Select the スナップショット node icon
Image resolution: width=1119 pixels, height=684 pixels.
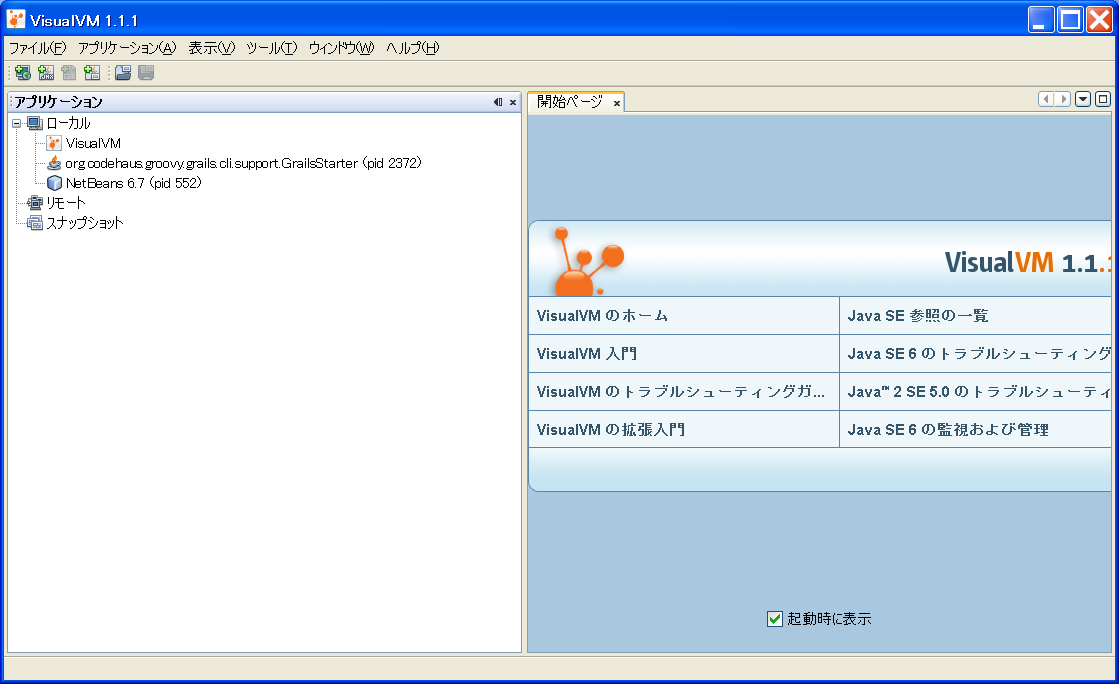(35, 223)
